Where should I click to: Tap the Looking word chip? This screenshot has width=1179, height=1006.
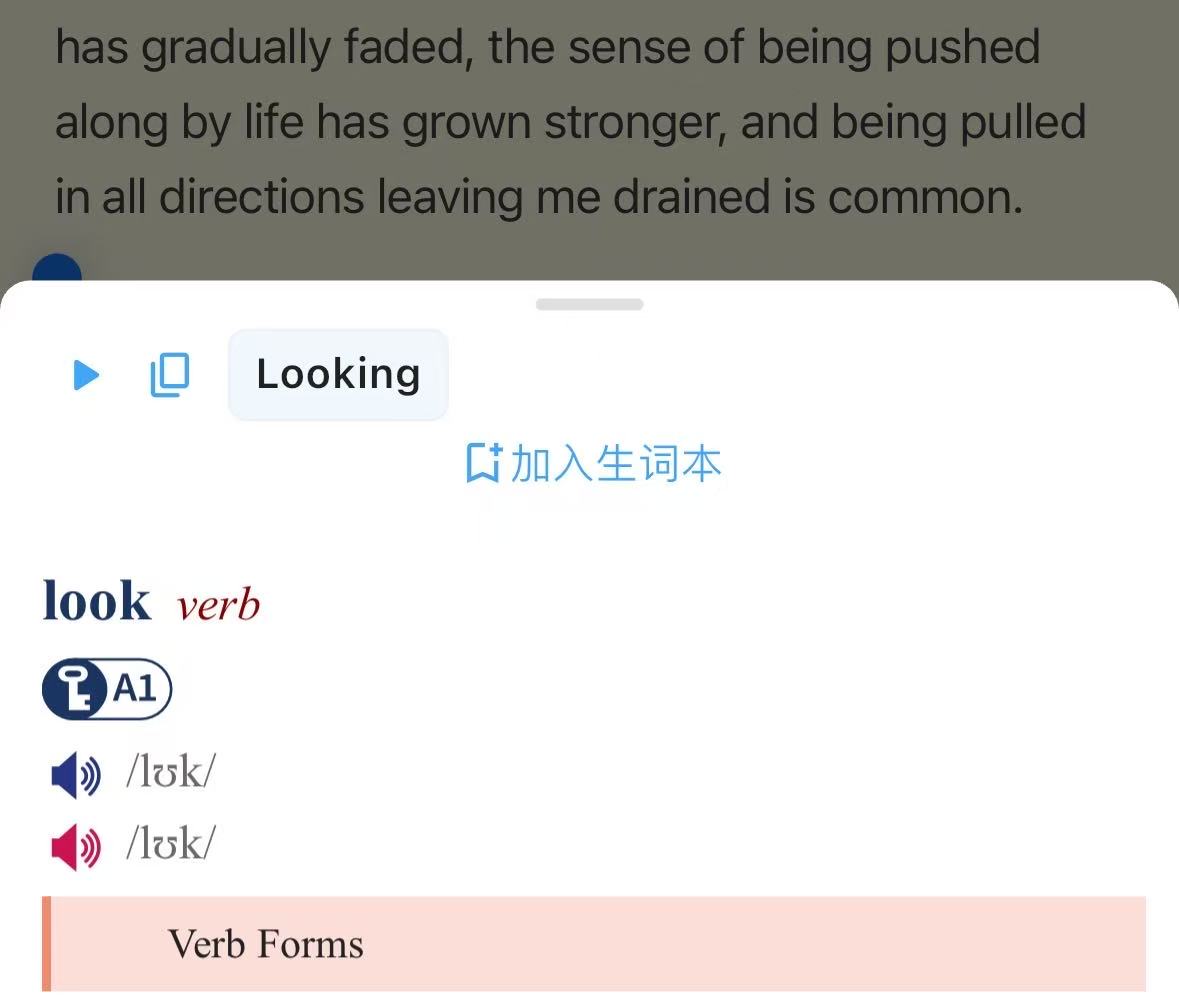click(338, 375)
